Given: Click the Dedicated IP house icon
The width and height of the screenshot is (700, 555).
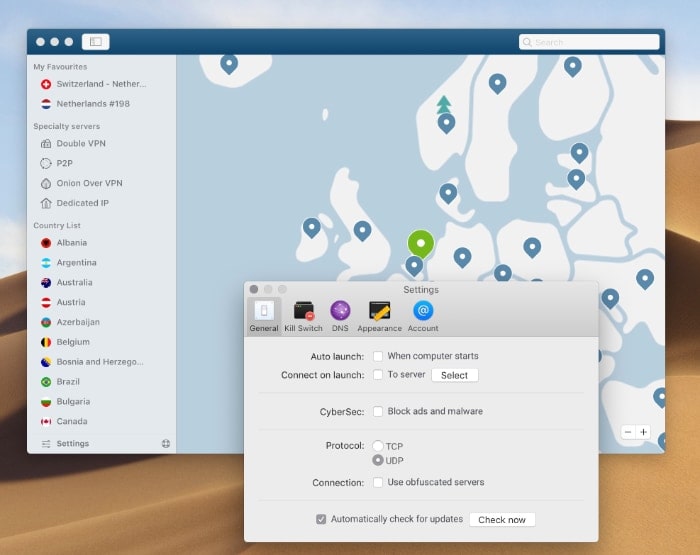Looking at the screenshot, I should tap(46, 203).
